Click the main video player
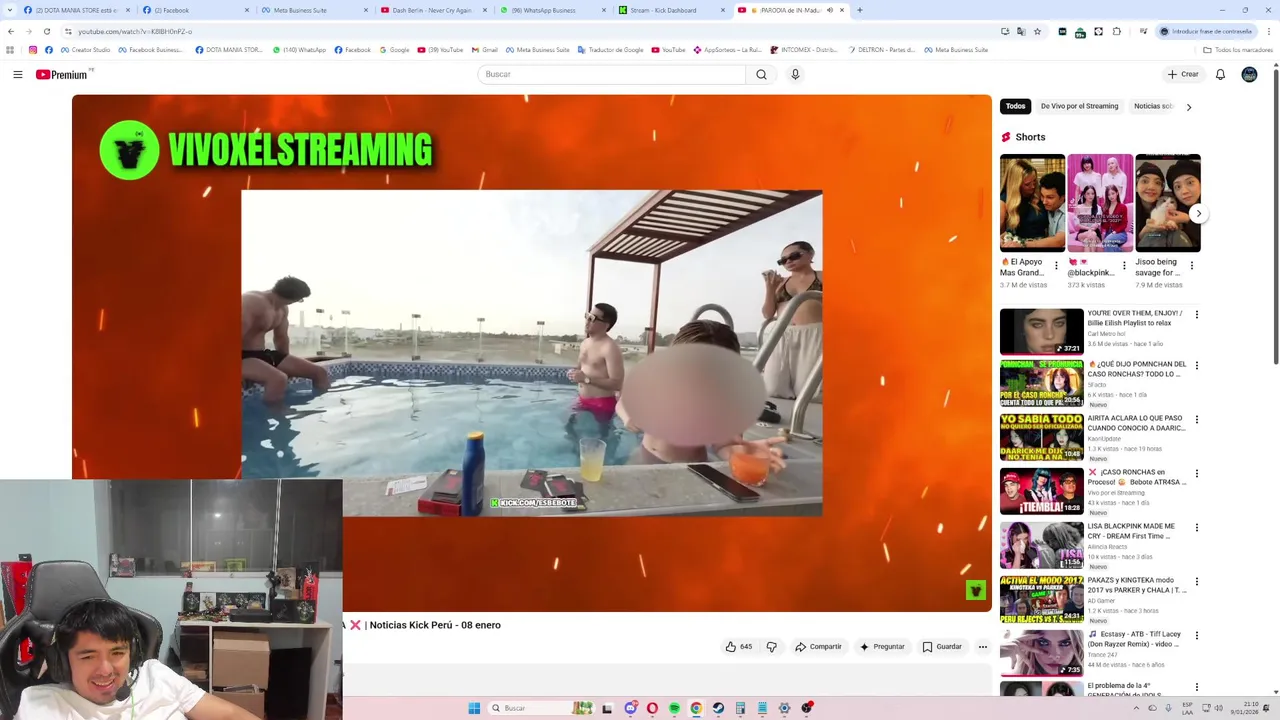Image resolution: width=1280 pixels, height=720 pixels. click(531, 352)
